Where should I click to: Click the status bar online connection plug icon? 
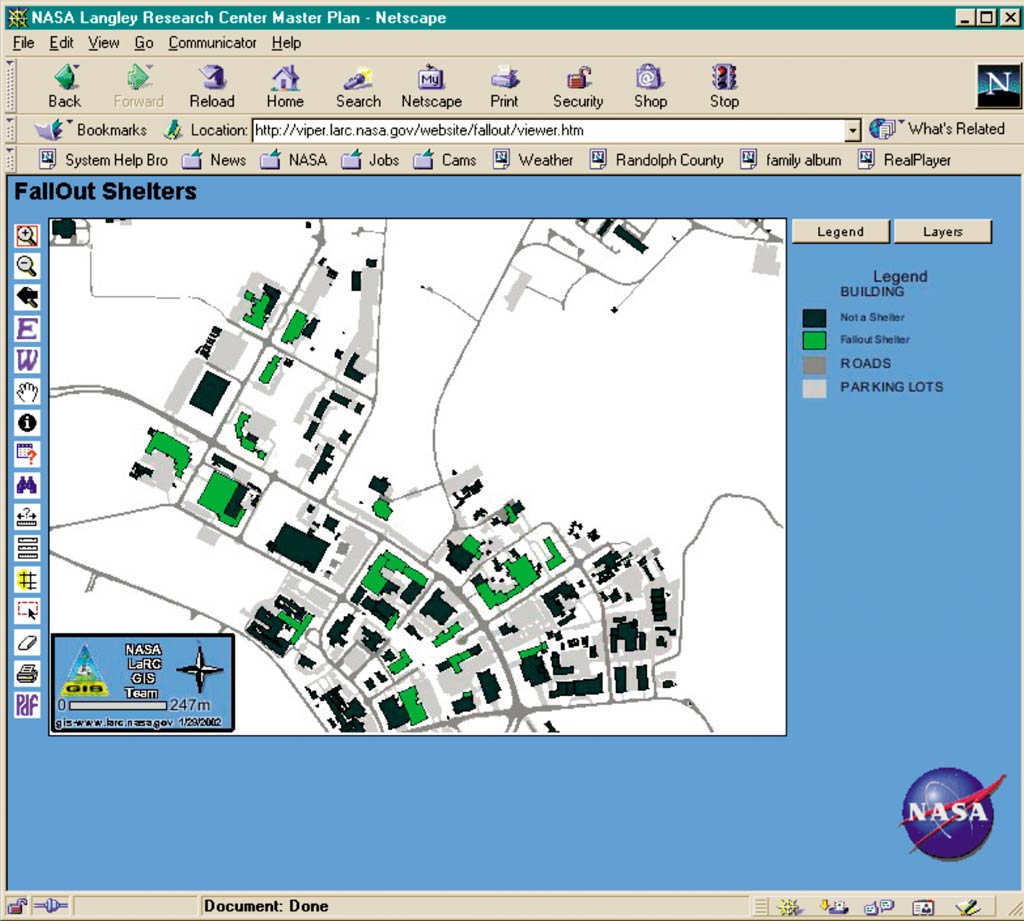[x=51, y=906]
